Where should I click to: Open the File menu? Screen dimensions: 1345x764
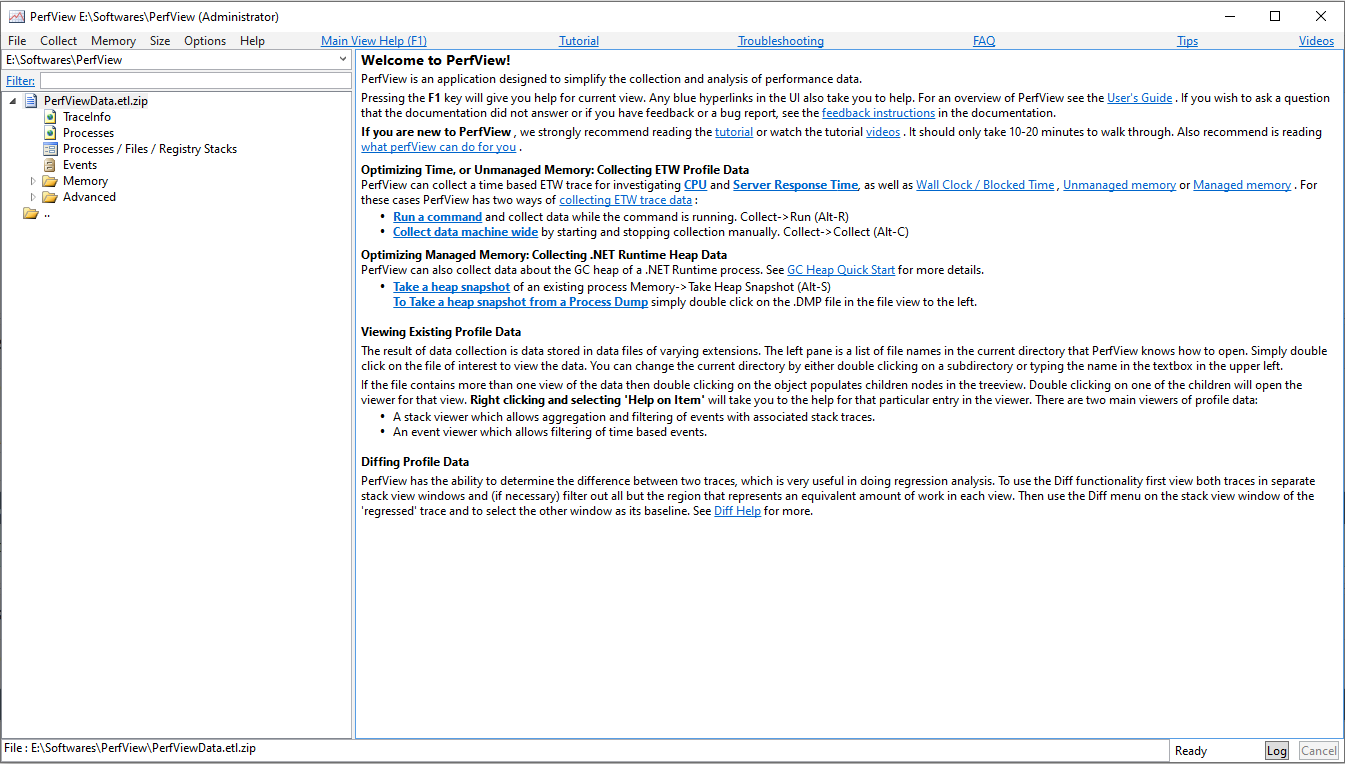coord(17,41)
